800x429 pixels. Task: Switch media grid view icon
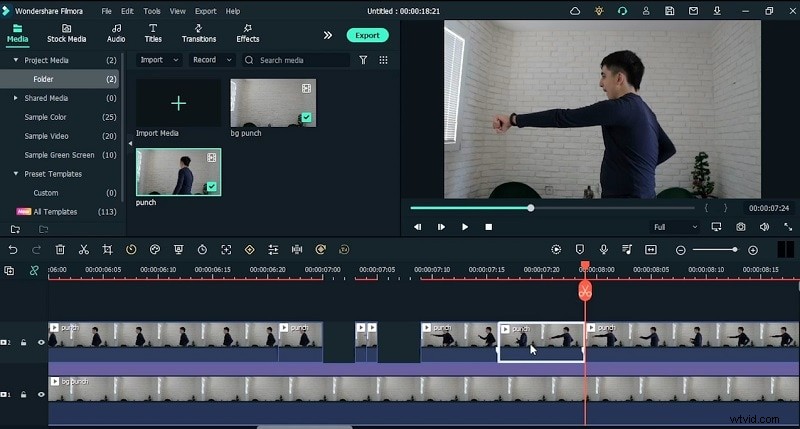(x=383, y=60)
